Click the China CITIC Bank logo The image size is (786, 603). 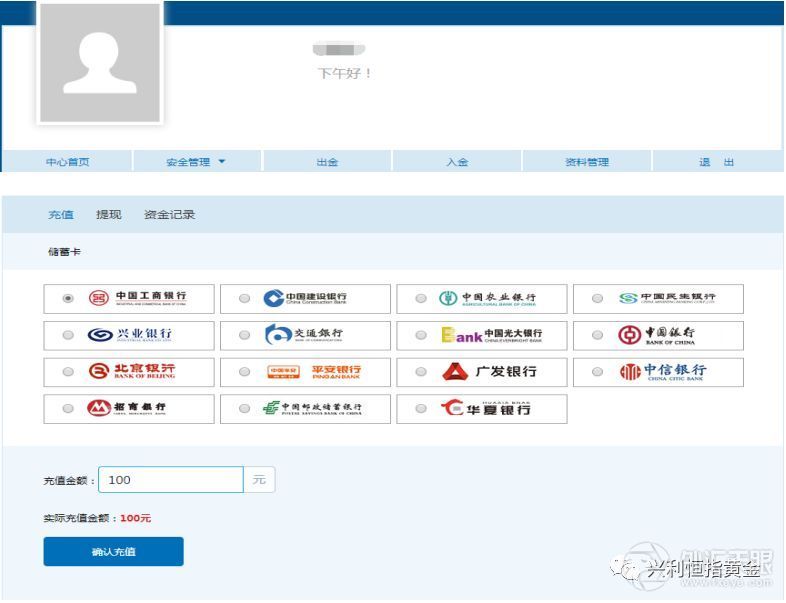coord(663,372)
